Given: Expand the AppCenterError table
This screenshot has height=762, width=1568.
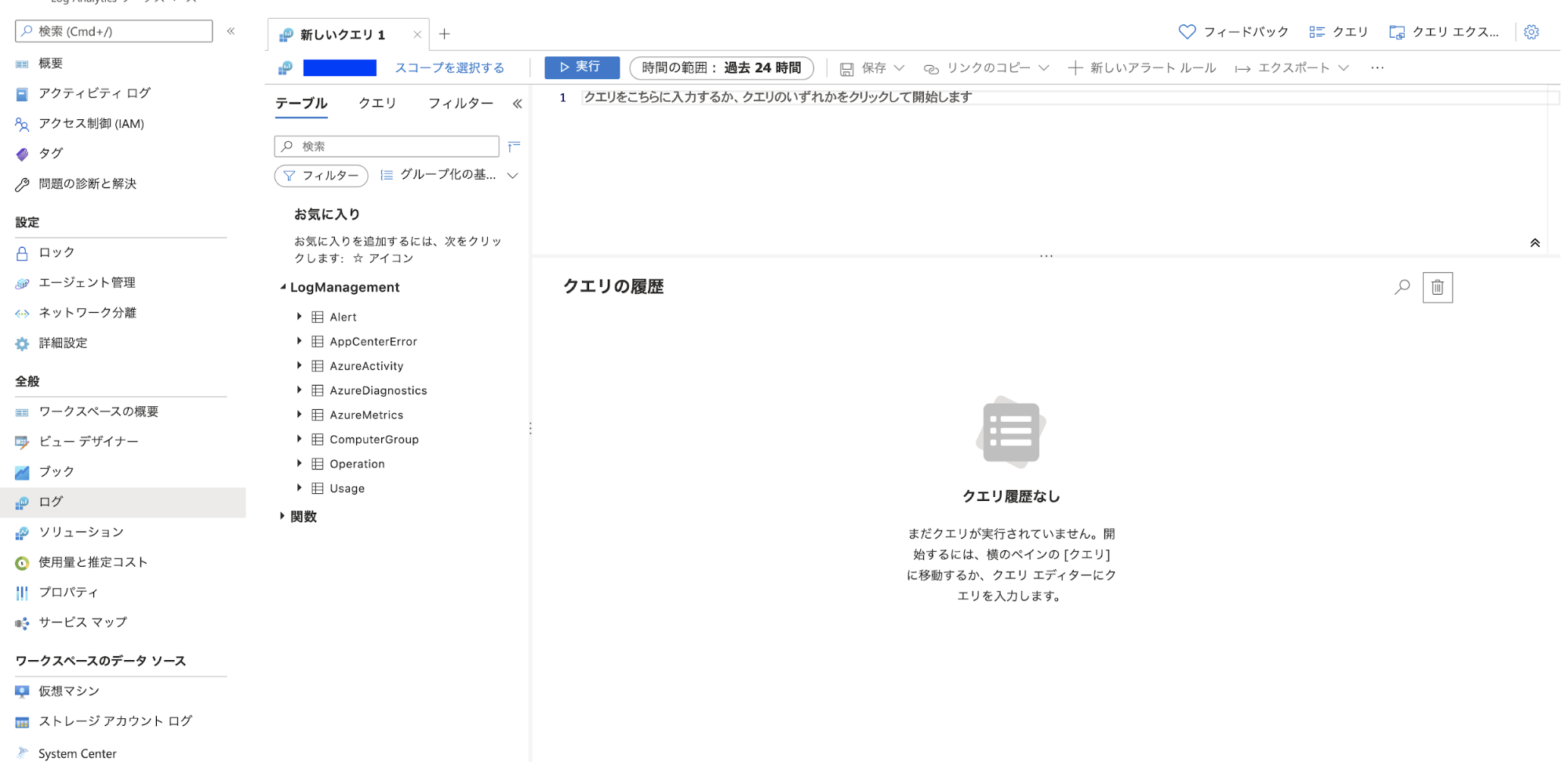Looking at the screenshot, I should click(299, 341).
